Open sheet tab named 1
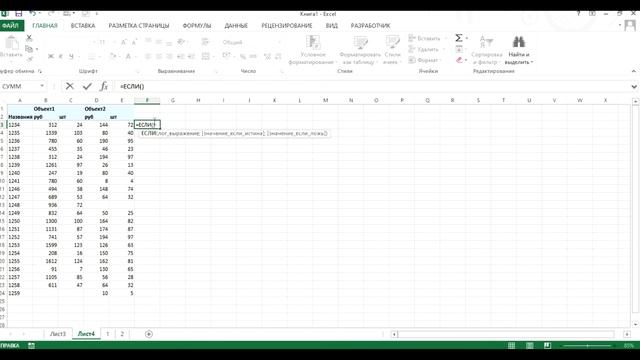 click(x=108, y=334)
